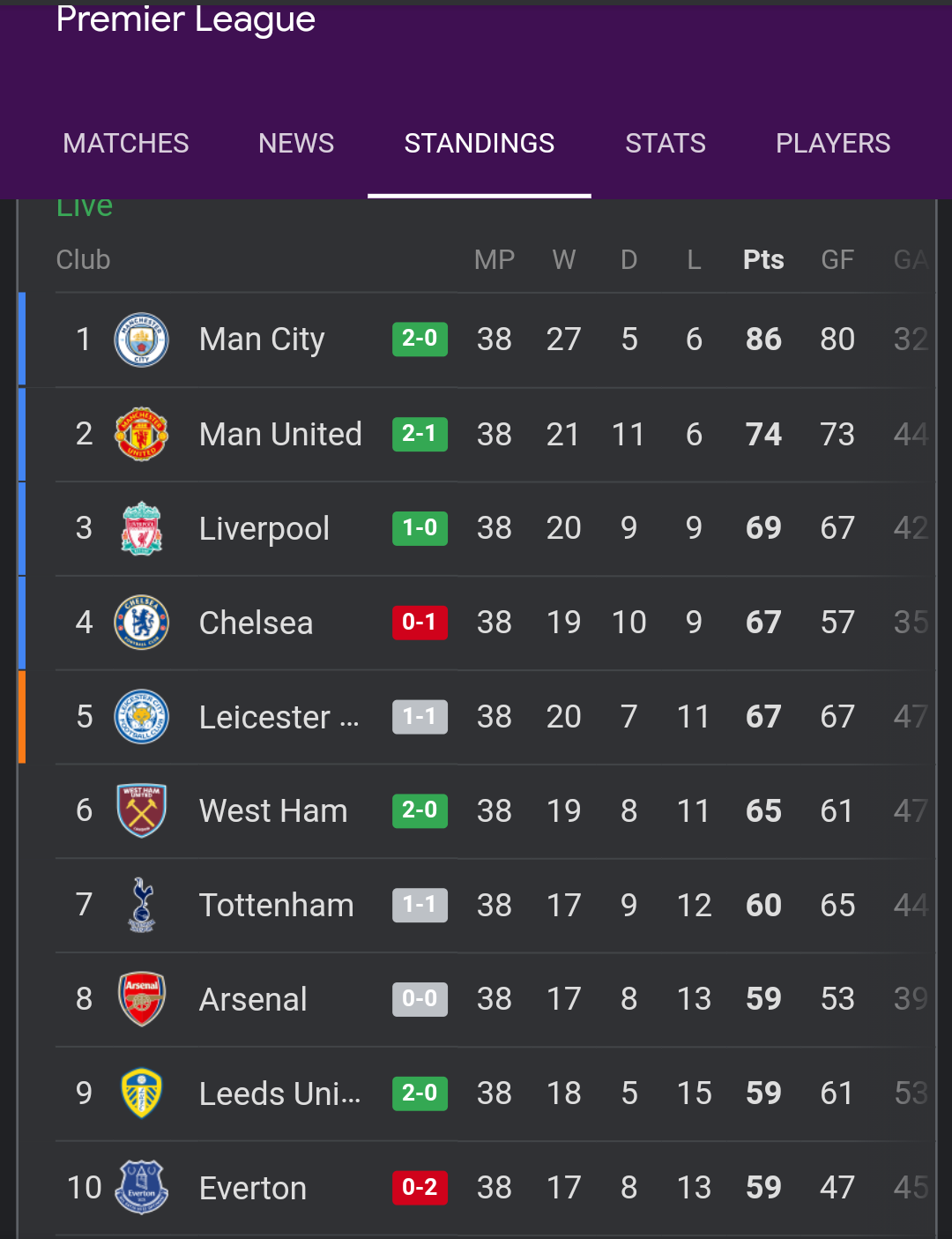
Task: Click the Chelsea club crest
Action: pos(141,623)
